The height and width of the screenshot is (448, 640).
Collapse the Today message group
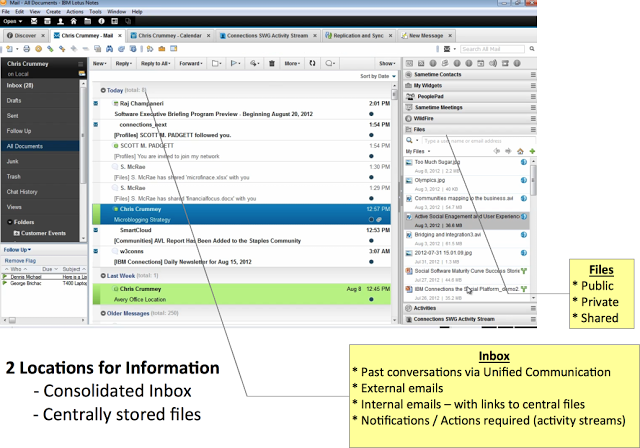[x=98, y=90]
